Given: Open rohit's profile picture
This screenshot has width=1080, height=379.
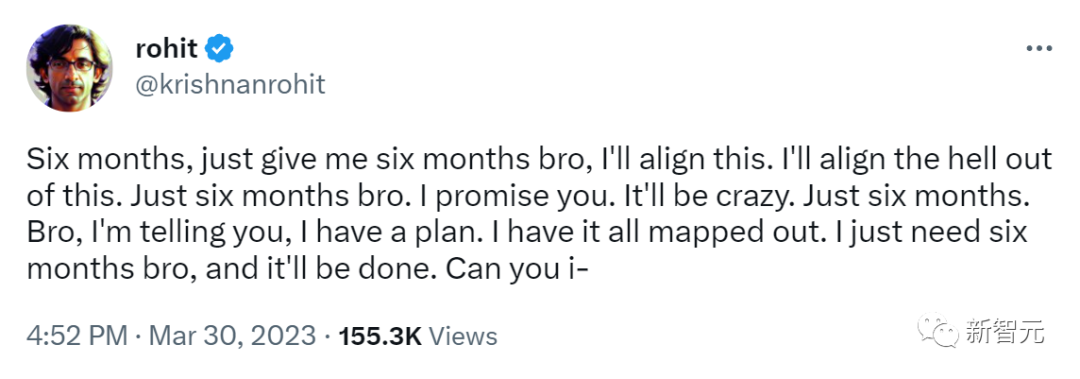Looking at the screenshot, I should coord(69,67).
